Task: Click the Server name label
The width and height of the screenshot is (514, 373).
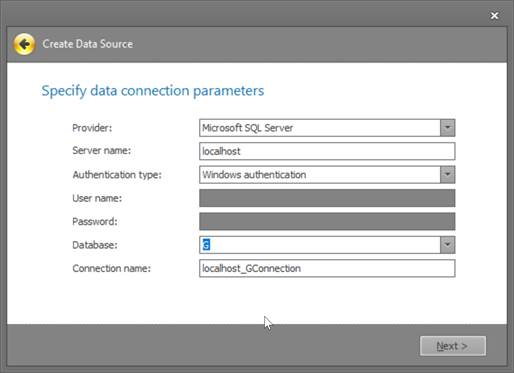Action: [102, 151]
